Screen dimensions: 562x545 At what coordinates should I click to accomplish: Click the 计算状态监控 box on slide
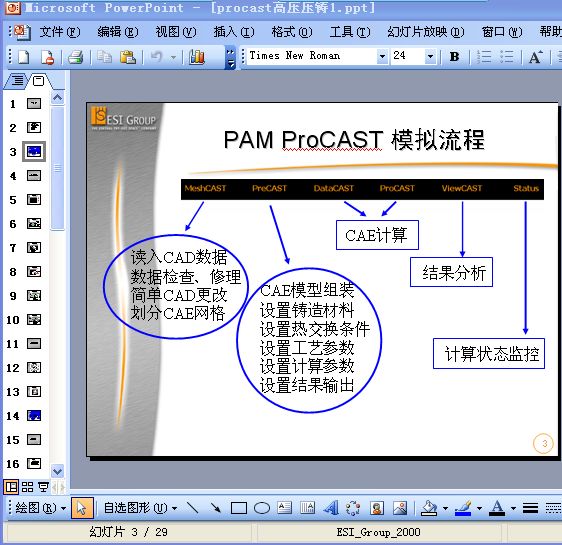click(489, 353)
